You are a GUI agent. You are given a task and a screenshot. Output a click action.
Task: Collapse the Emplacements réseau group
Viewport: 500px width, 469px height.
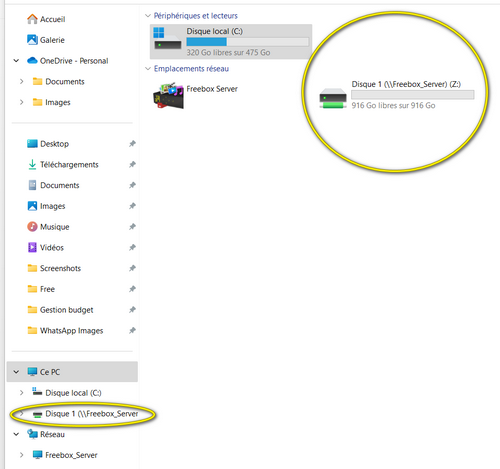[x=148, y=68]
